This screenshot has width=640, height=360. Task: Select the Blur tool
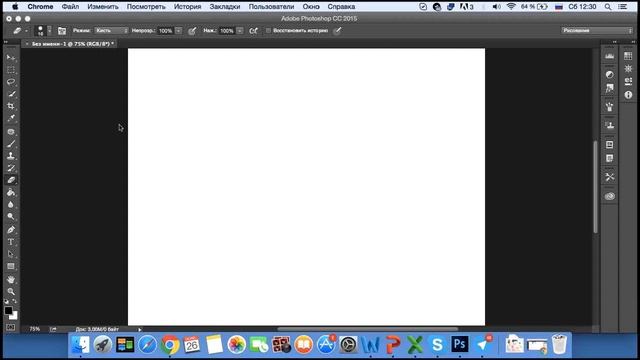pyautogui.click(x=11, y=204)
